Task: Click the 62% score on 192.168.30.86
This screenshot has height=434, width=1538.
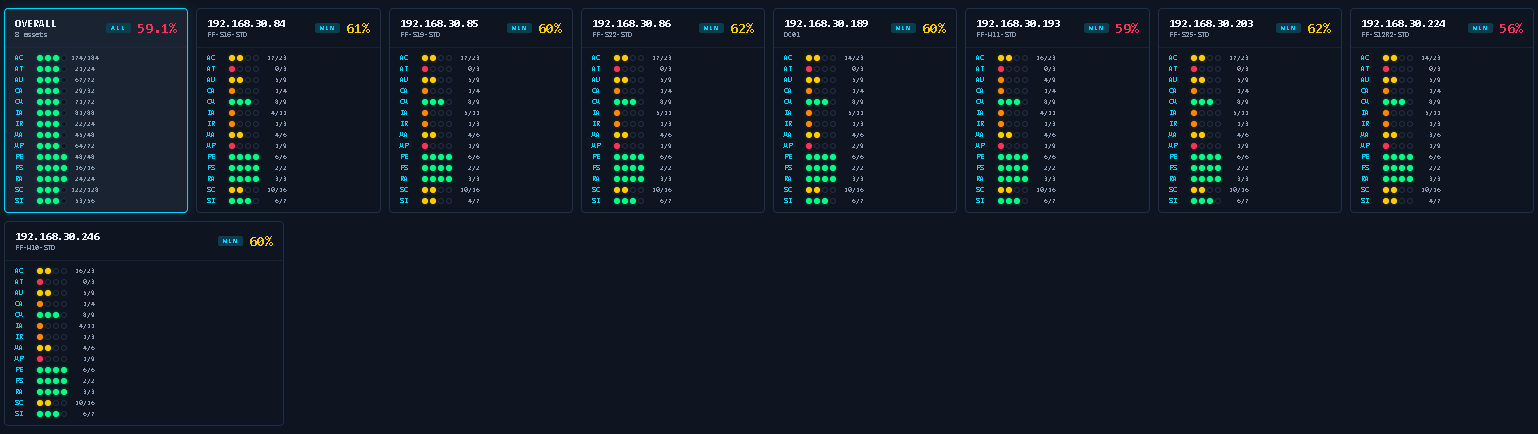Action: (x=742, y=29)
